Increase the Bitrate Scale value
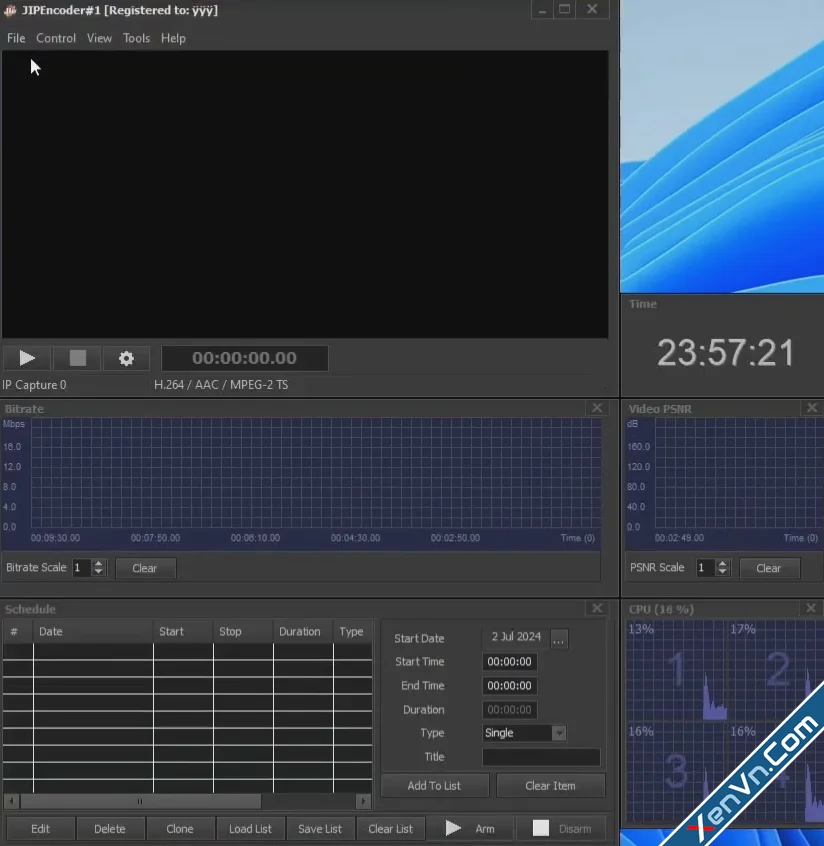Screen dimensions: 824x846 point(98,564)
